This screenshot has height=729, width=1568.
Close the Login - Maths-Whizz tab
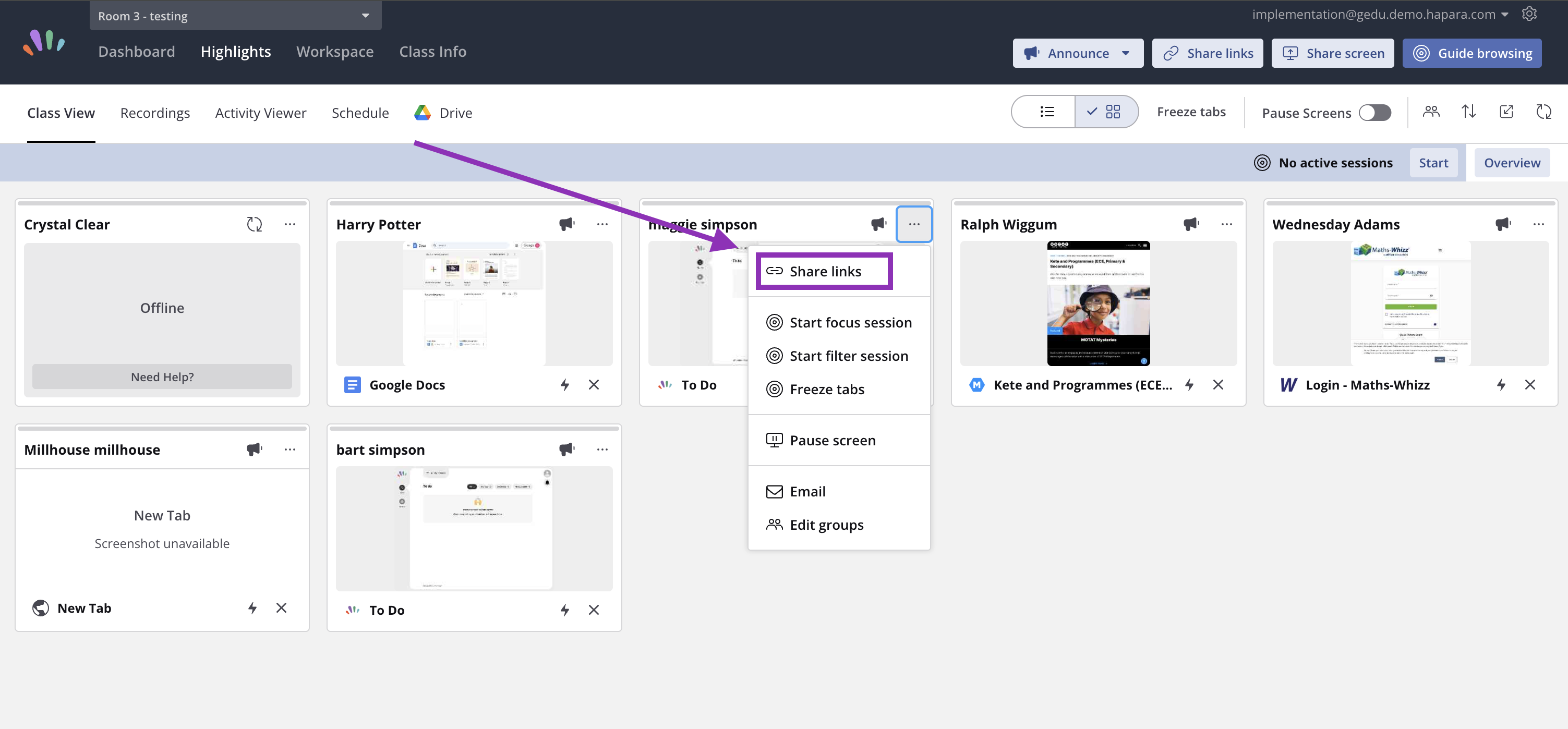1529,385
